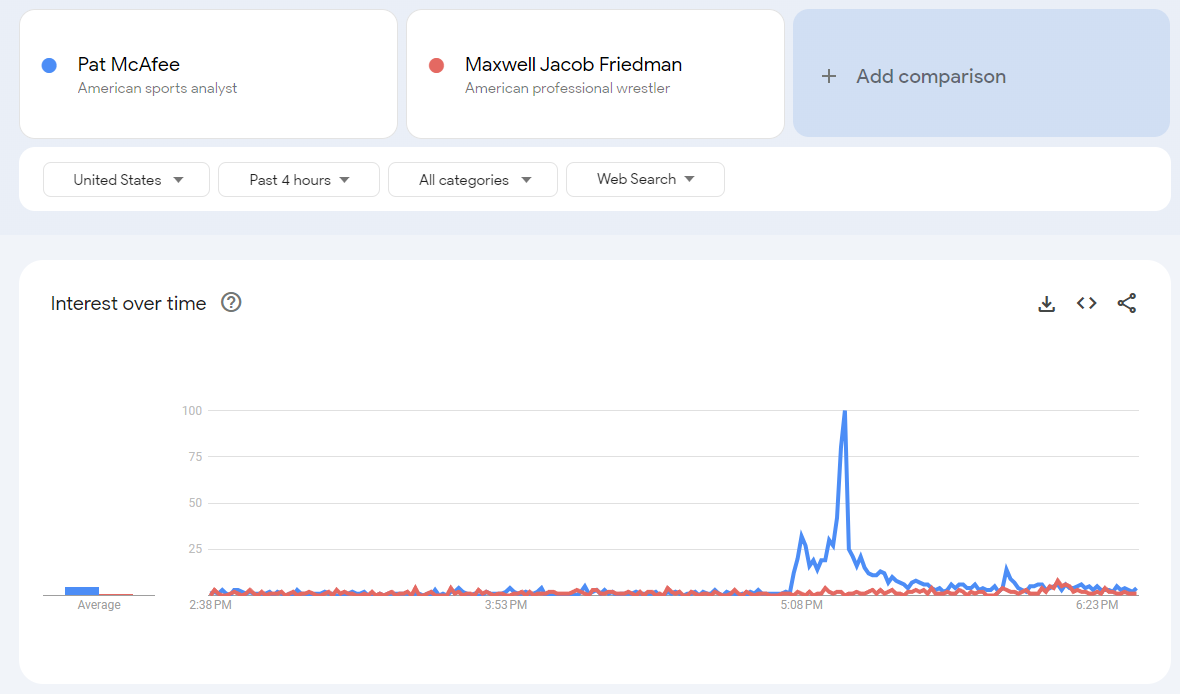Click the Interest over time heading
1180x694 pixels.
(x=128, y=303)
